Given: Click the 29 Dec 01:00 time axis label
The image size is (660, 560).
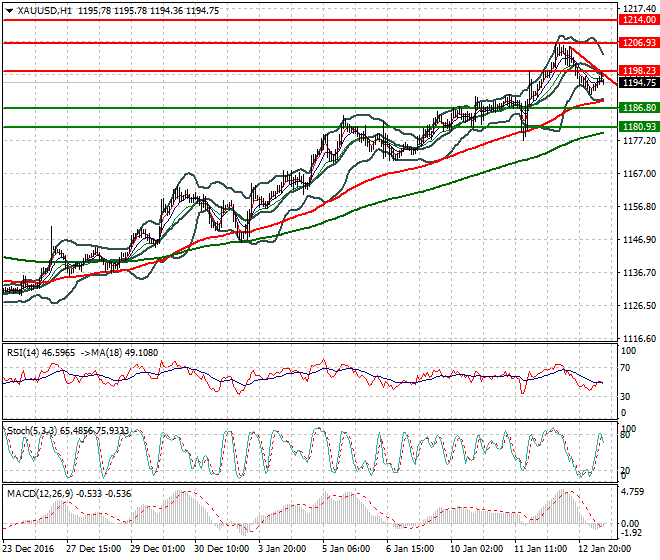Looking at the screenshot, I should 158,549.
